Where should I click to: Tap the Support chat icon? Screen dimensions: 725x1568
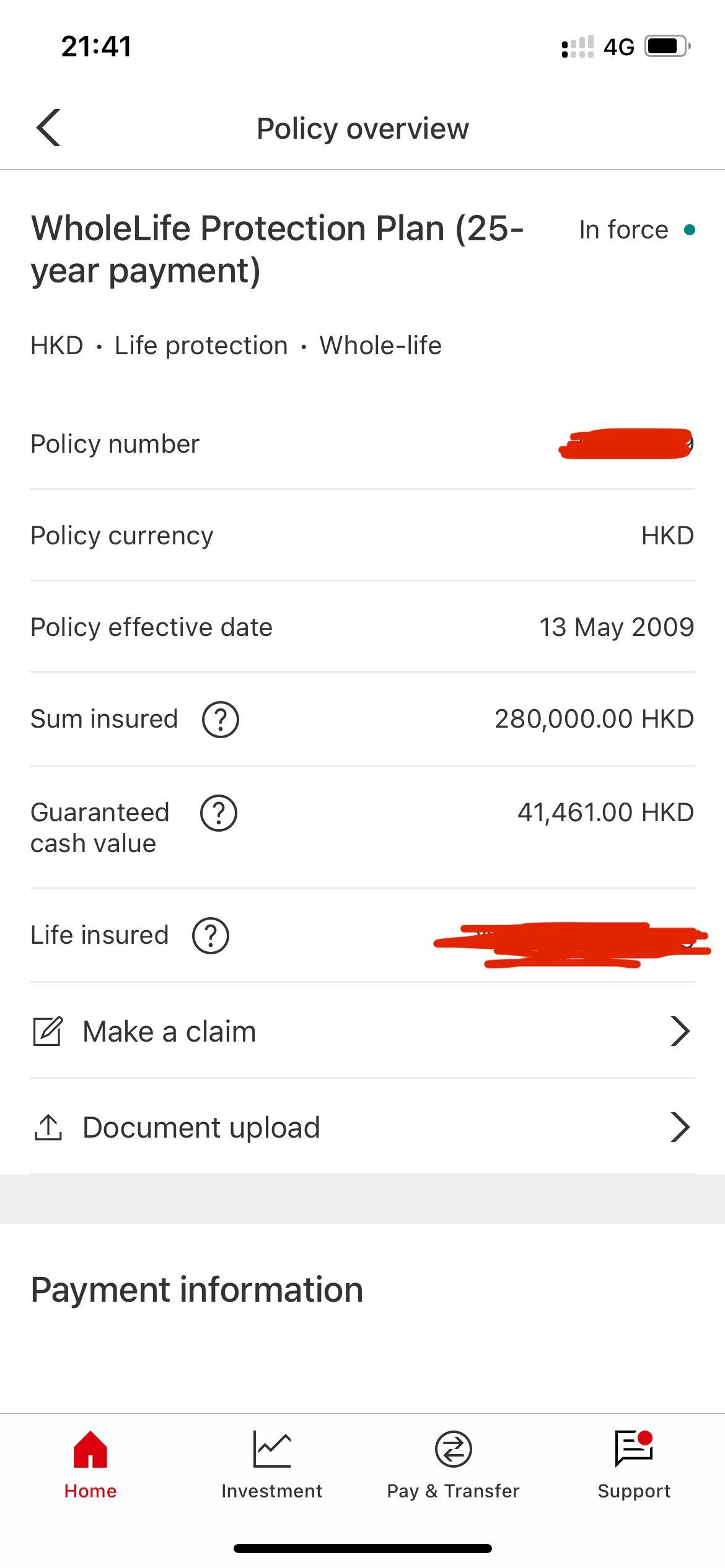634,1449
